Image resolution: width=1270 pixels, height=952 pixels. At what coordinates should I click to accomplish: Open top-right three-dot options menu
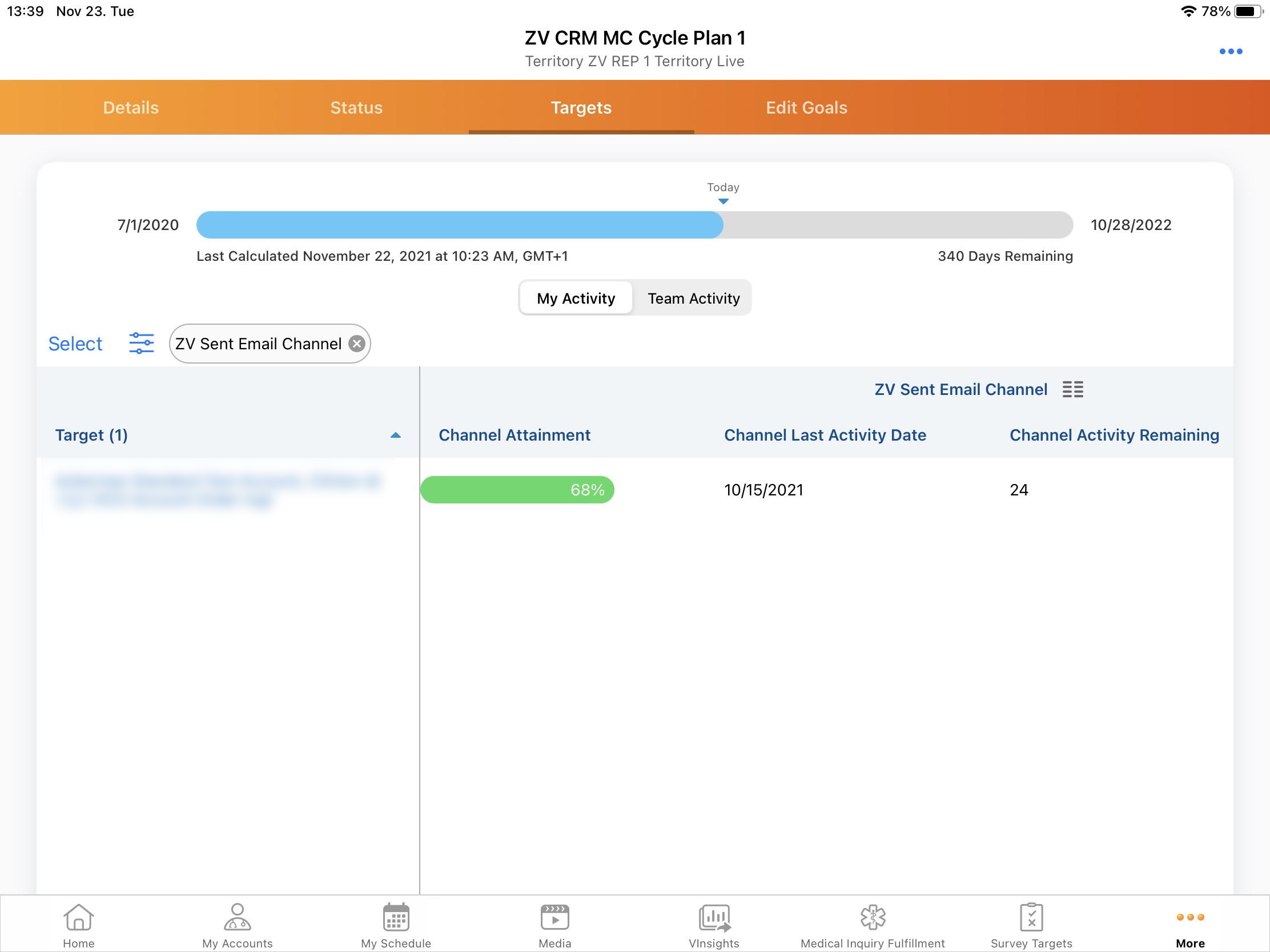tap(1231, 51)
